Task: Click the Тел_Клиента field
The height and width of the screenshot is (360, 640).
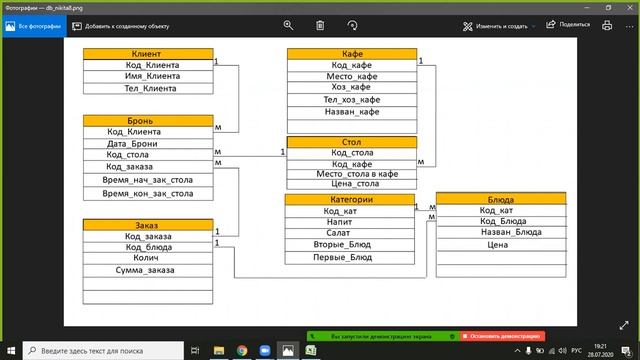Action: (148, 88)
